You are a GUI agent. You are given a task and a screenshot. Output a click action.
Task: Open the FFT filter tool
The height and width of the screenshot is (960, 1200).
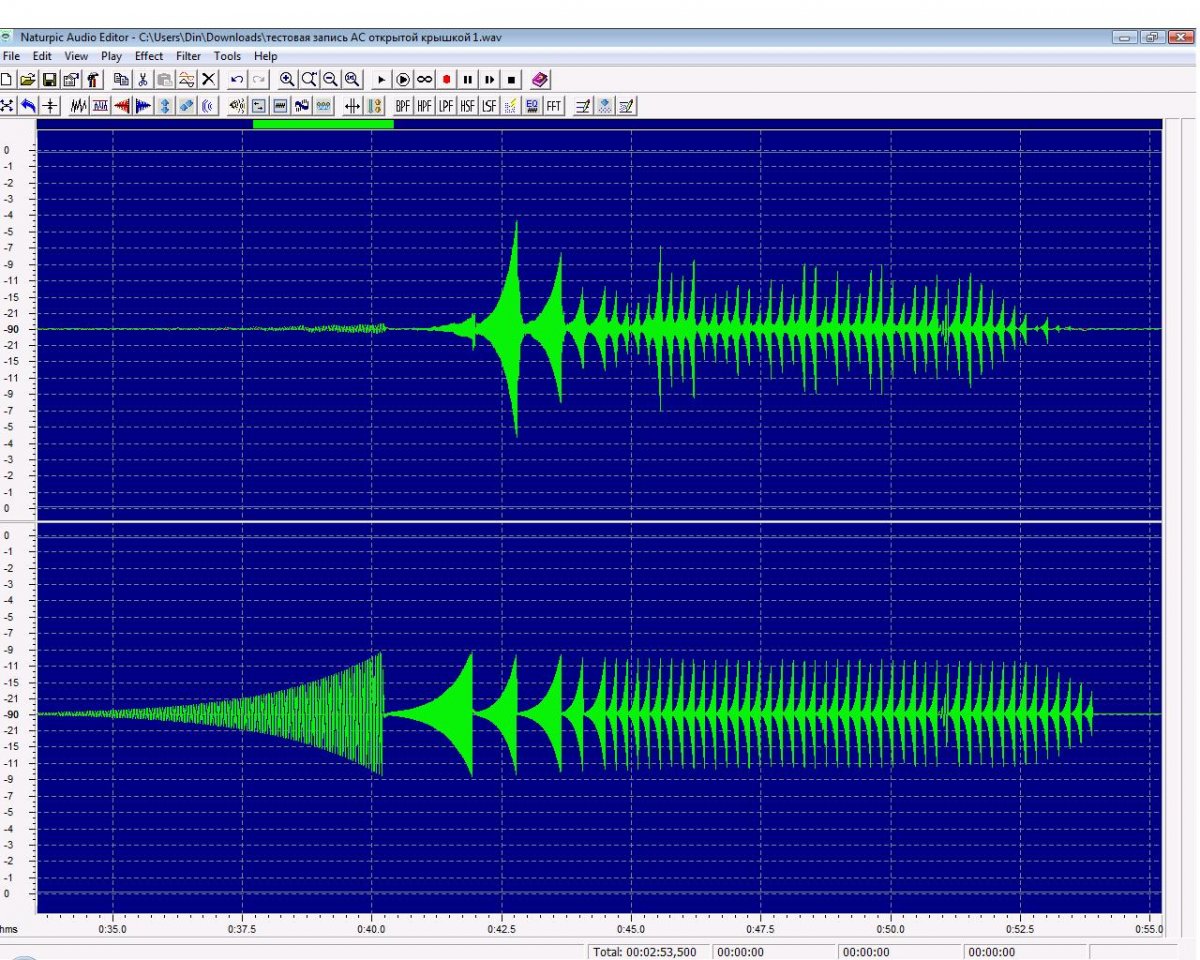tap(554, 105)
